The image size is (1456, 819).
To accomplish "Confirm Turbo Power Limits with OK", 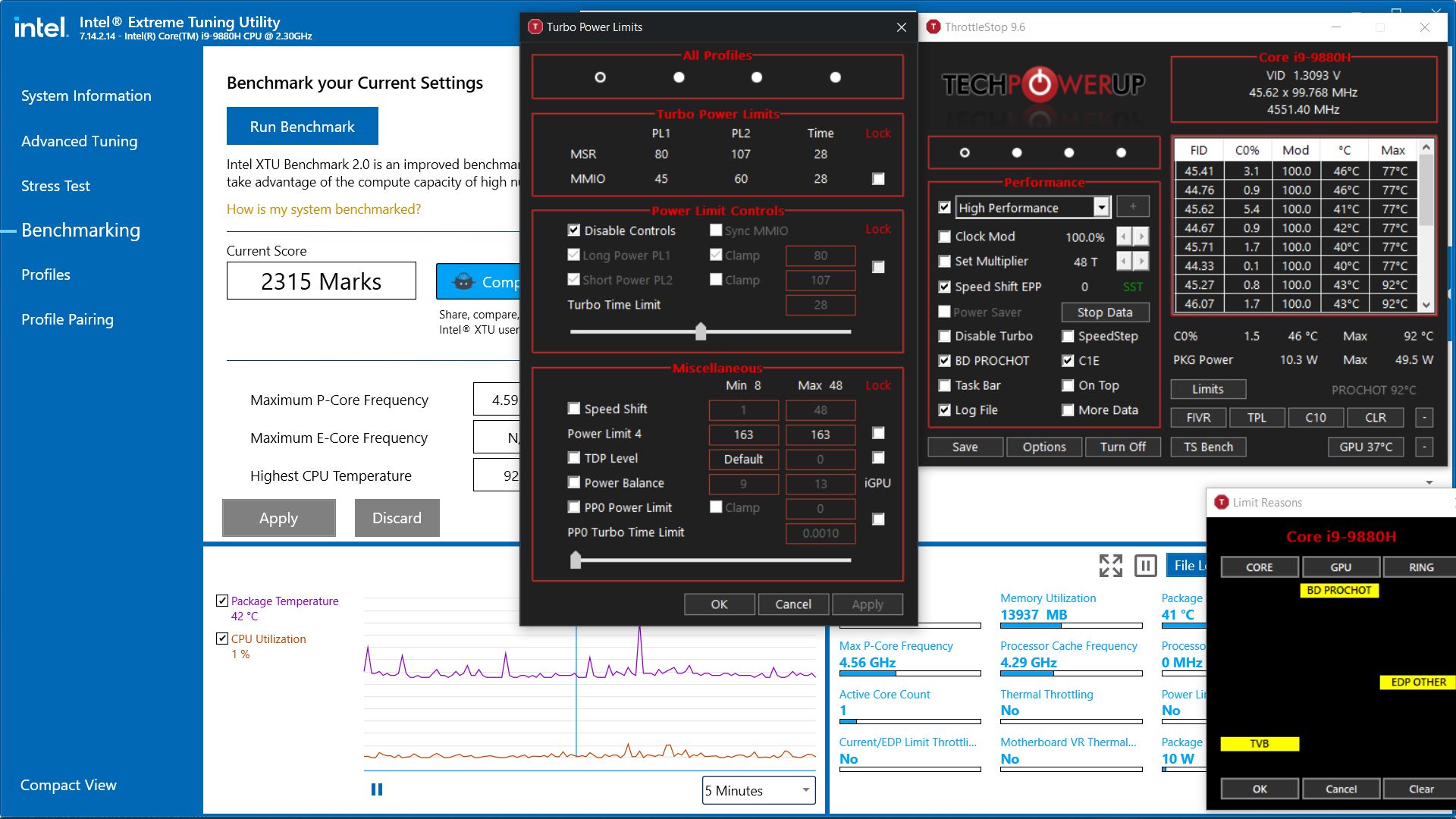I will coord(719,604).
